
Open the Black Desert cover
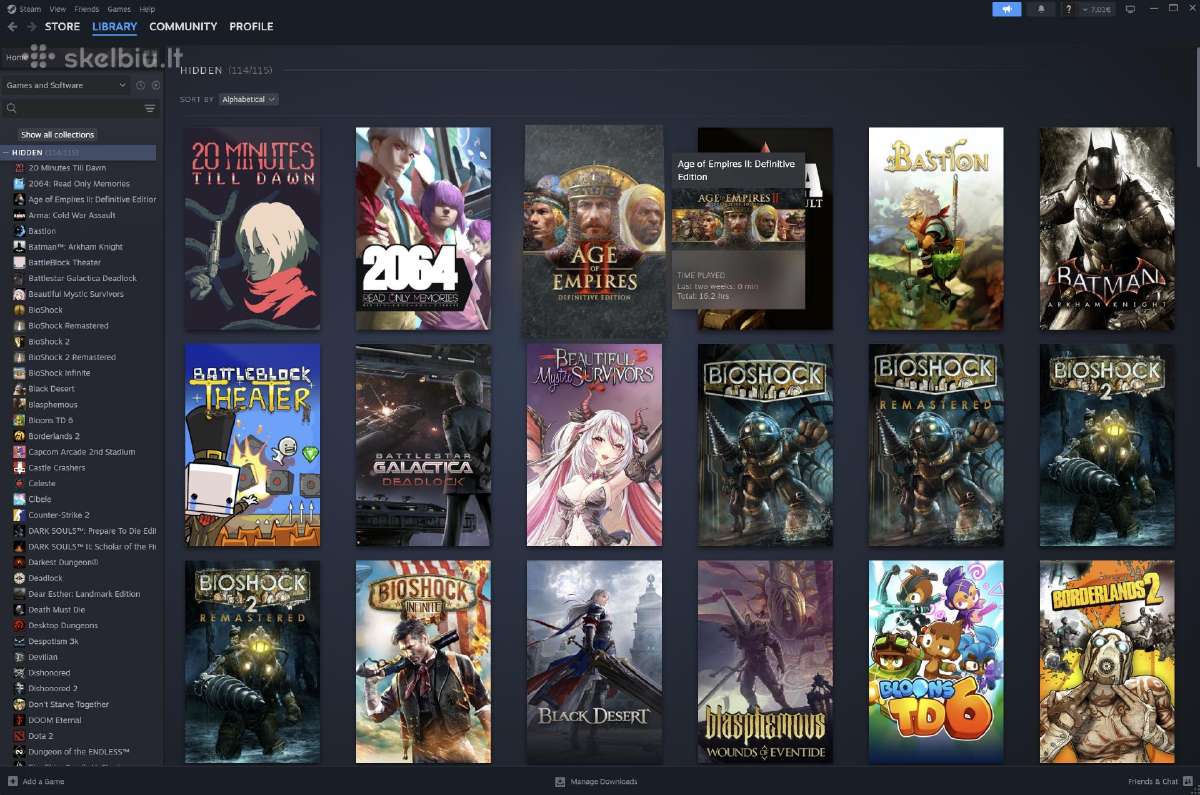[x=594, y=662]
